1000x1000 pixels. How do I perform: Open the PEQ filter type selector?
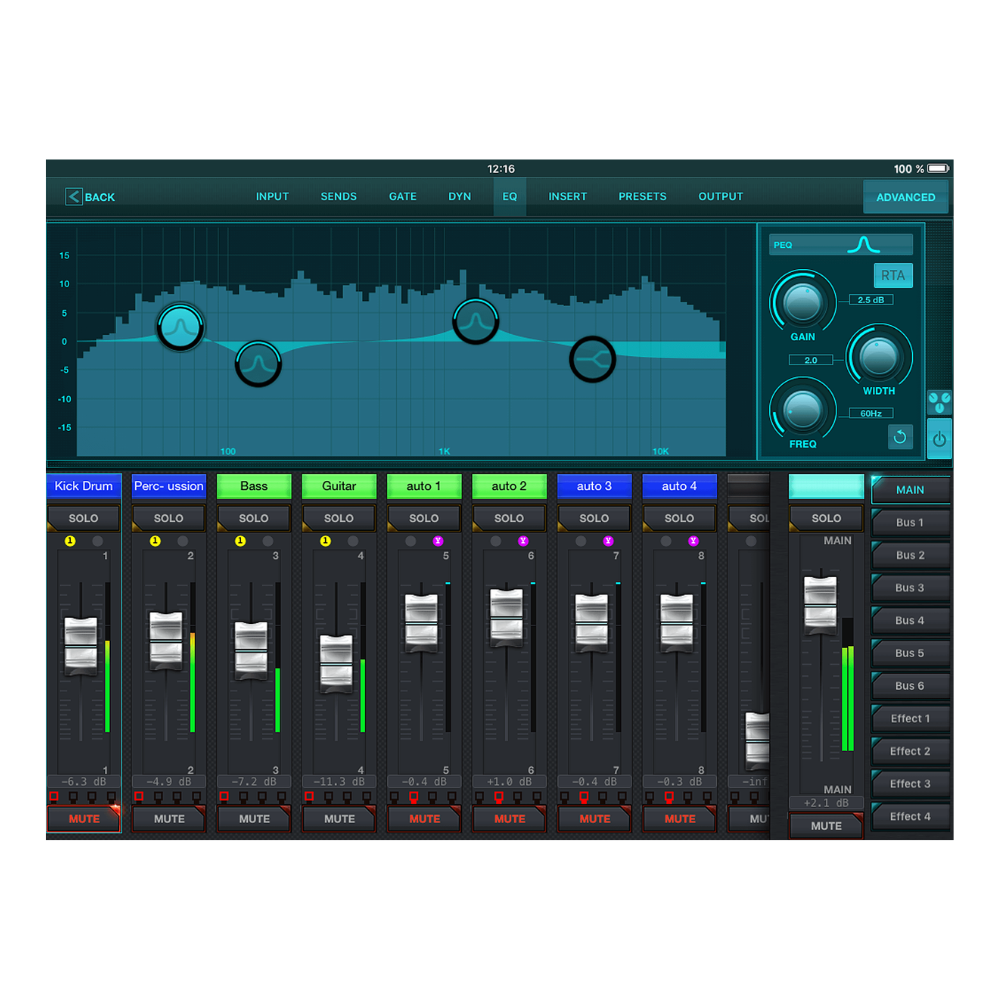840,243
